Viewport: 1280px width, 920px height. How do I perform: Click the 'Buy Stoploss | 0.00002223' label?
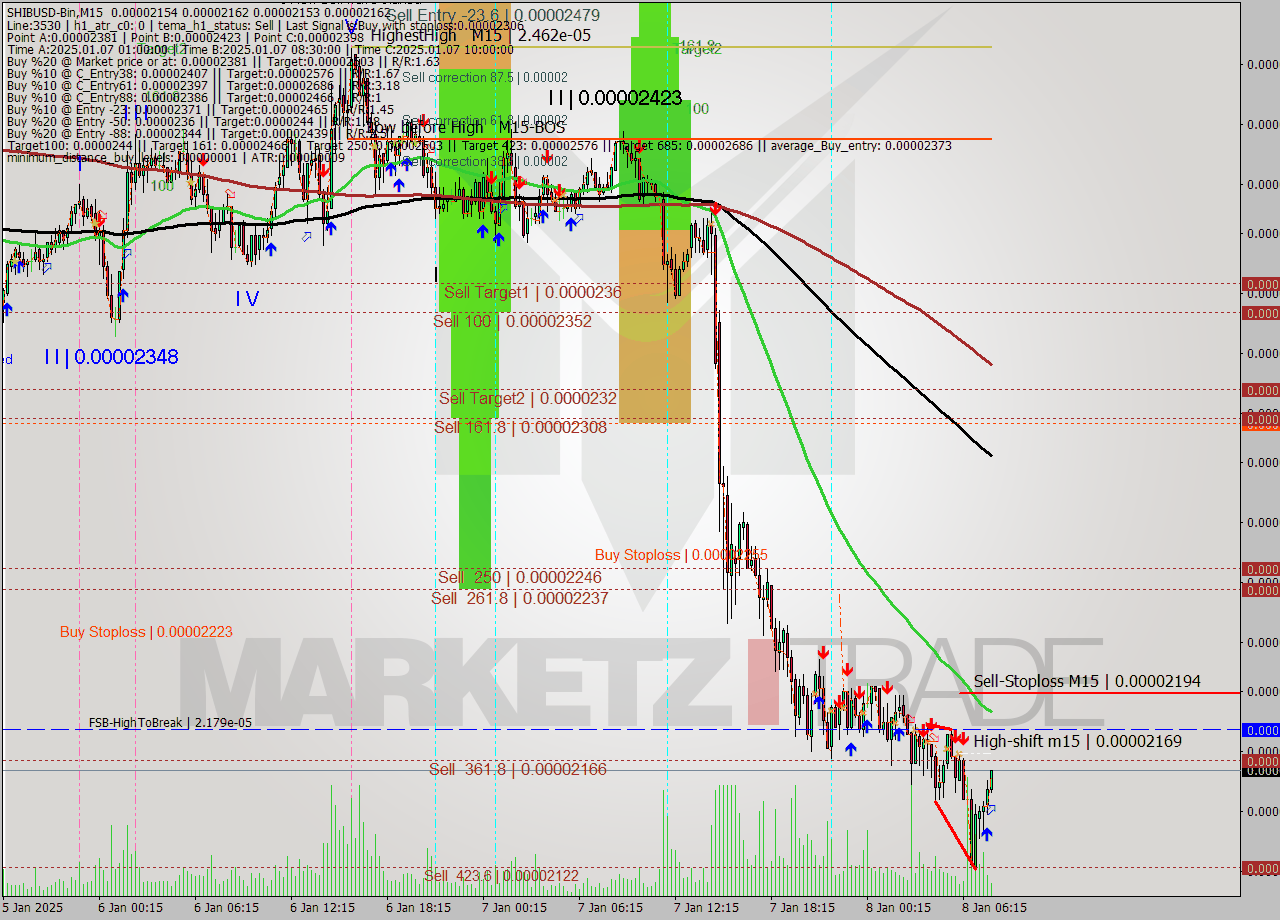pyautogui.click(x=146, y=632)
